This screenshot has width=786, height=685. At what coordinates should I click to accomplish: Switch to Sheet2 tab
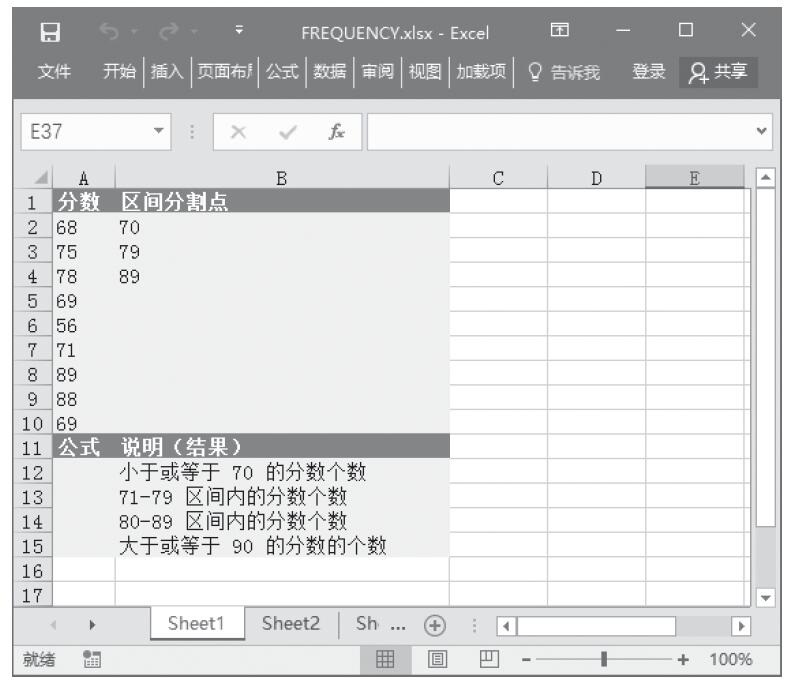[291, 623]
